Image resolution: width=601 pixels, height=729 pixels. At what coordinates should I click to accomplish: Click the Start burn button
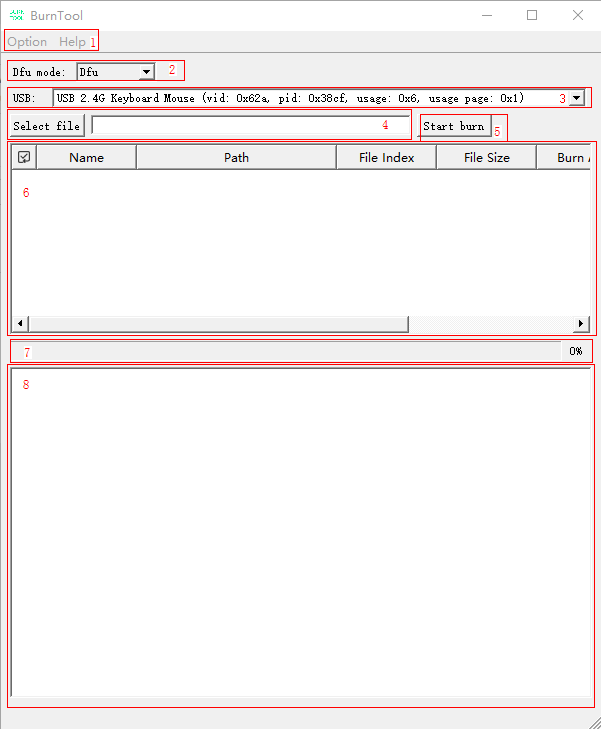[454, 126]
